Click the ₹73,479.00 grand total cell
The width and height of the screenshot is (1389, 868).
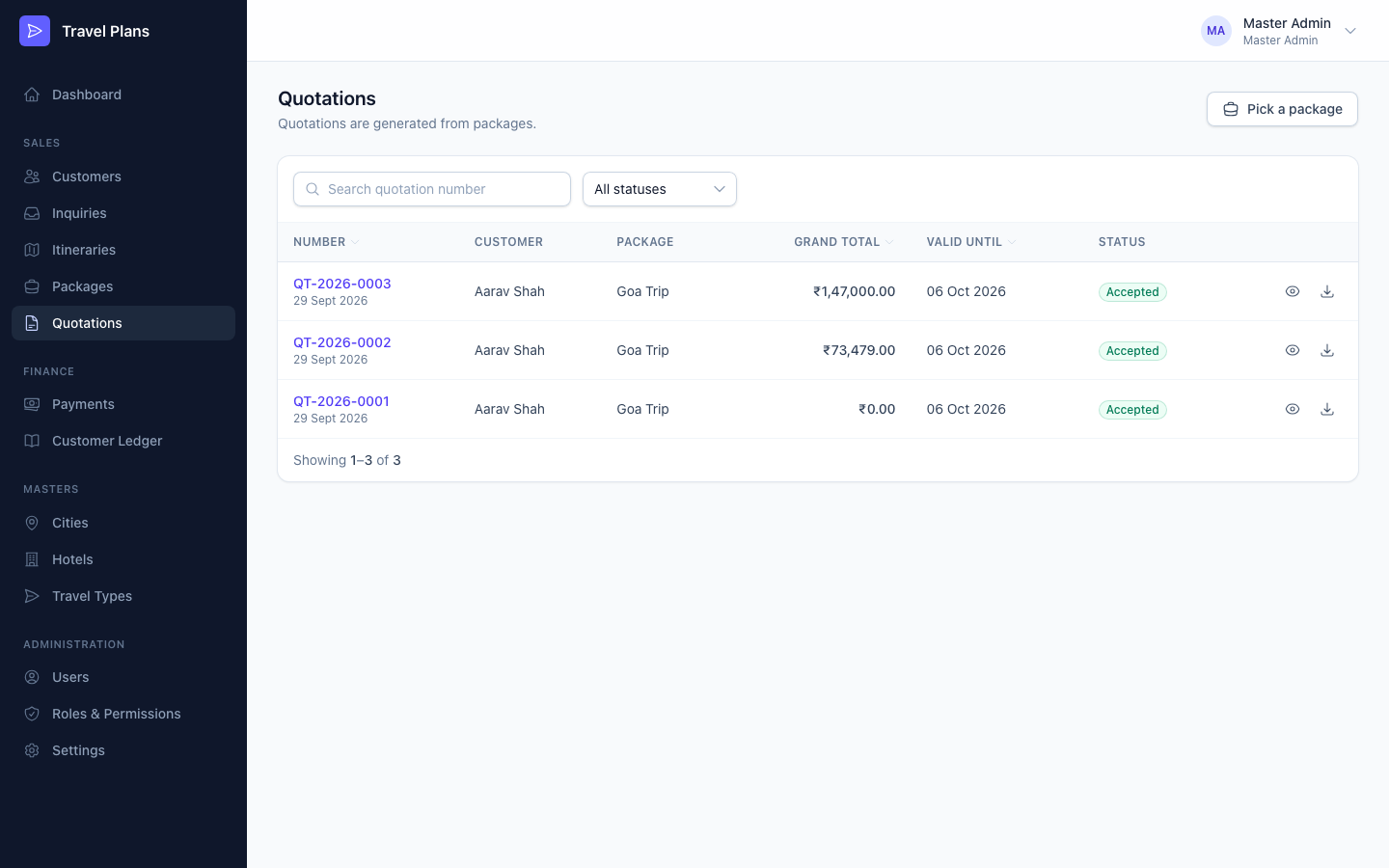coord(859,350)
